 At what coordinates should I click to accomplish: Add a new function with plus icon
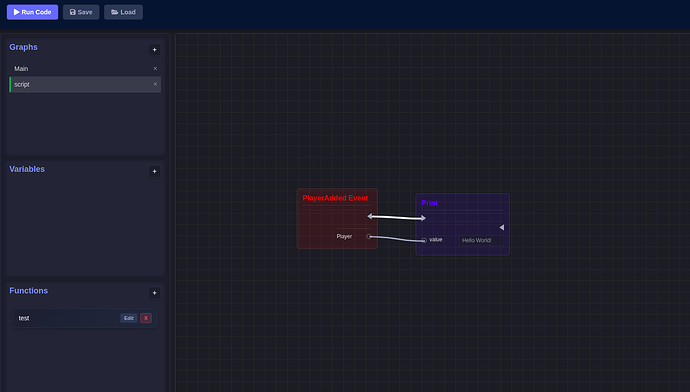[154, 293]
